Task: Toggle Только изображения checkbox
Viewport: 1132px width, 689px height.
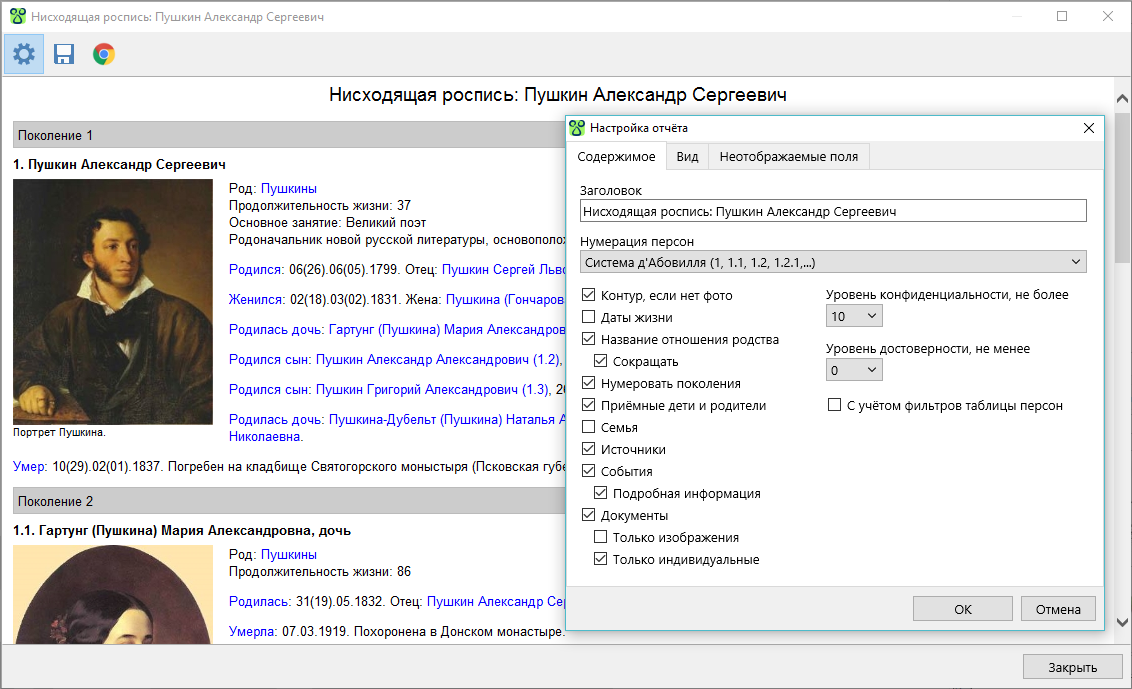Action: click(x=601, y=538)
